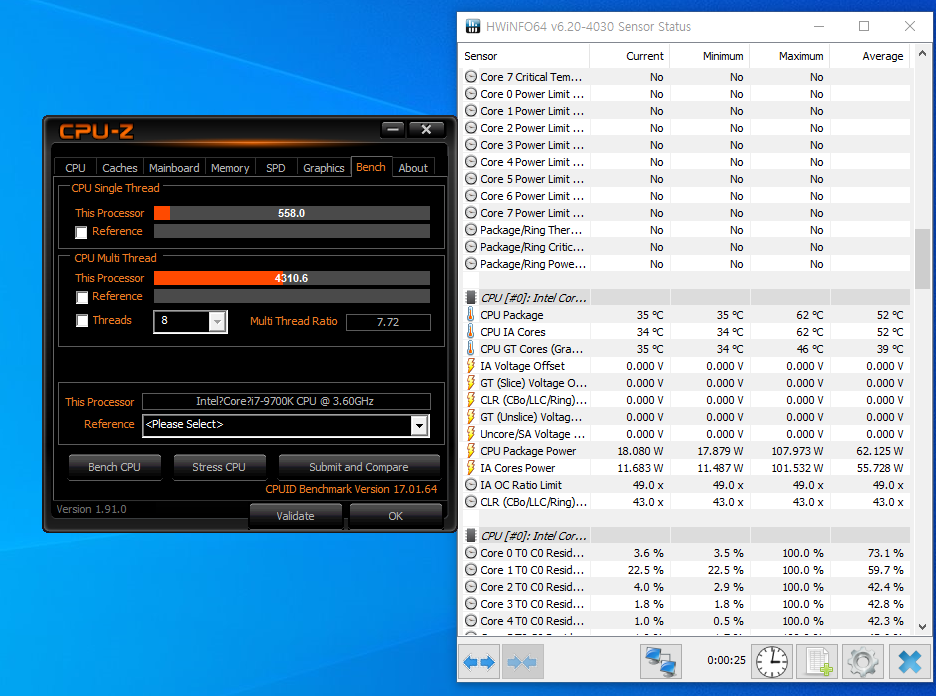
Task: Click the Core 4 T0 C0 Residency icon
Action: 471,621
